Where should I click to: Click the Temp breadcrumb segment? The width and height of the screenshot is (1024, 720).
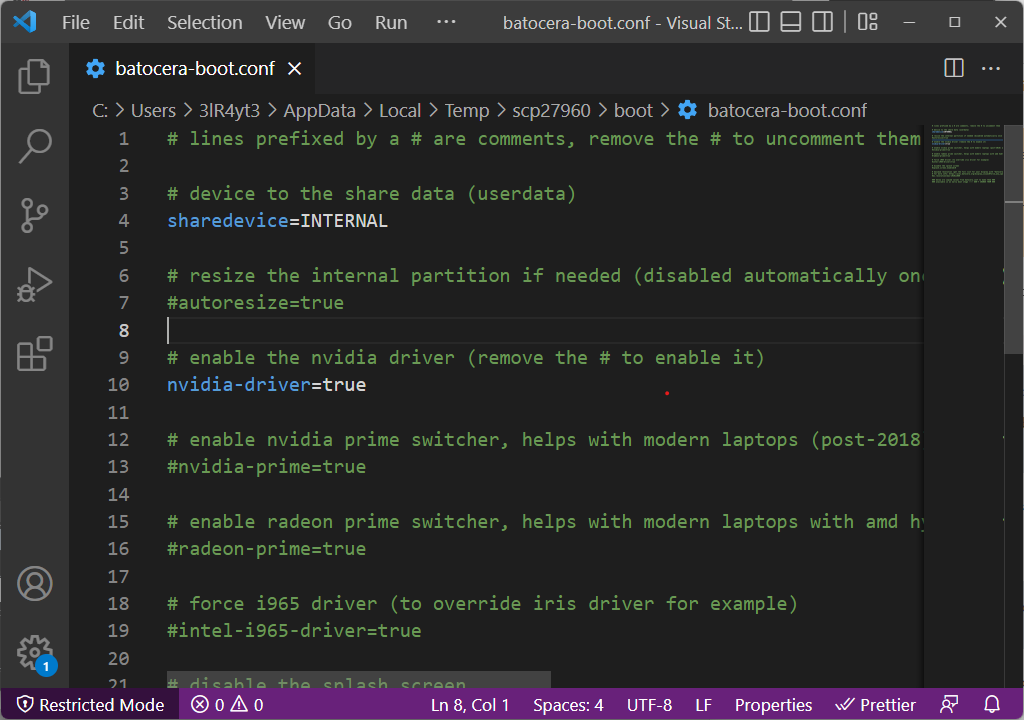coord(467,110)
